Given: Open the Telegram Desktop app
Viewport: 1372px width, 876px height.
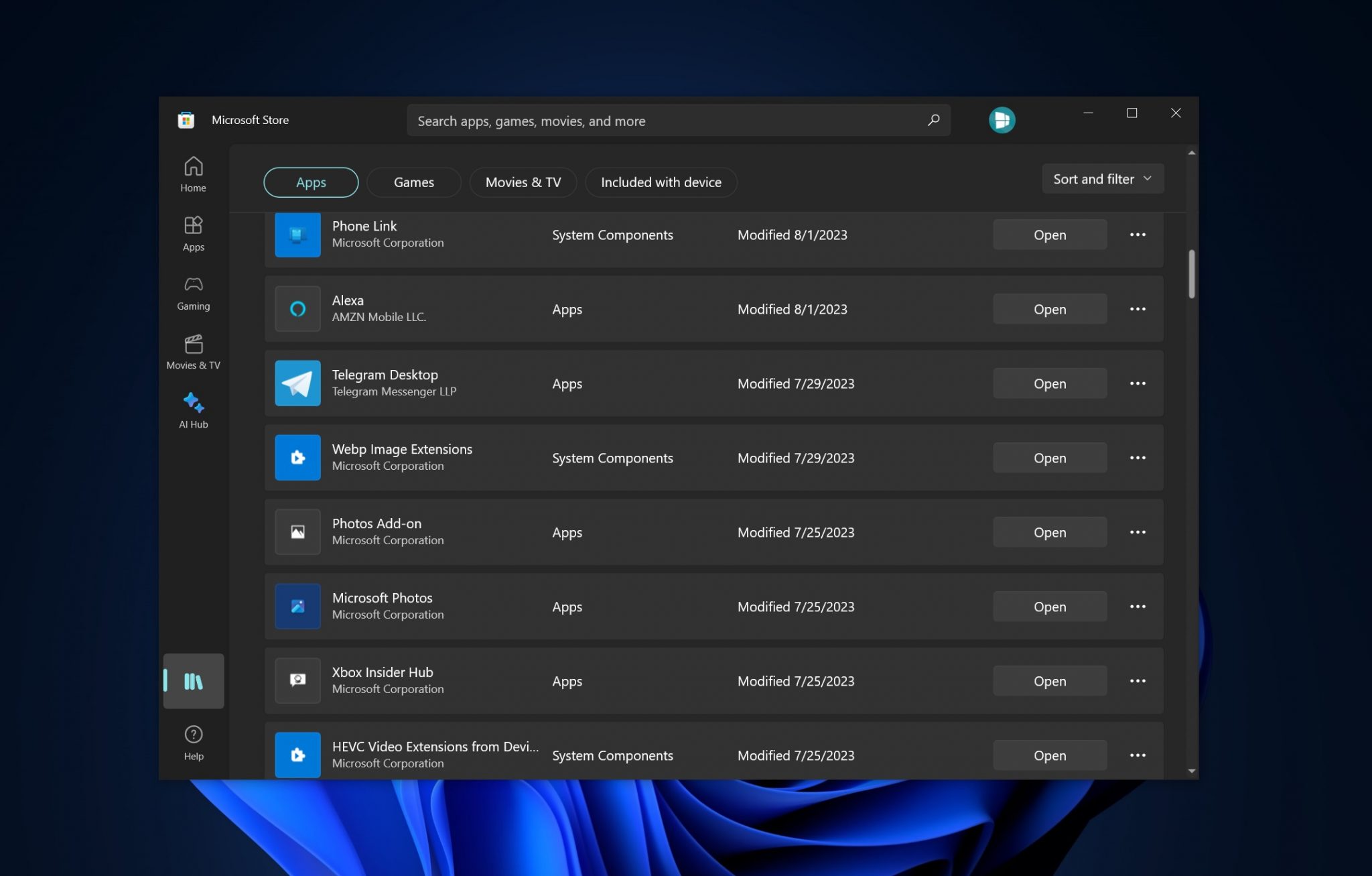Looking at the screenshot, I should (1049, 383).
